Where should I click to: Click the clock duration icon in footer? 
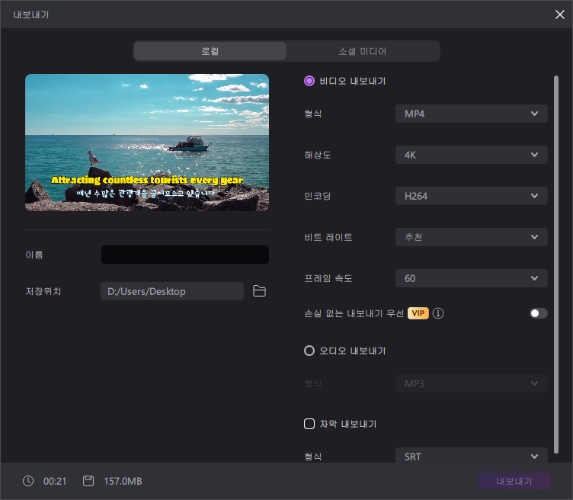(28, 481)
